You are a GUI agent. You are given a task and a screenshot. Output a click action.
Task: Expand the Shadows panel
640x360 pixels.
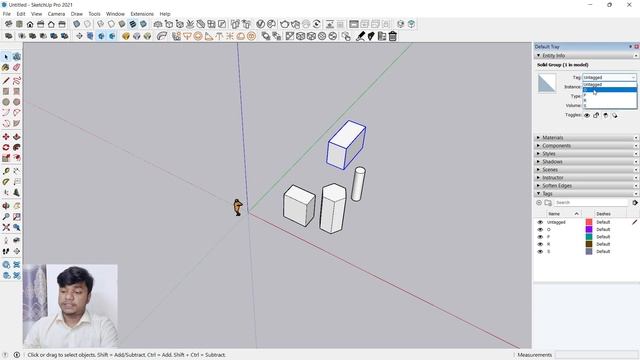[x=538, y=162]
